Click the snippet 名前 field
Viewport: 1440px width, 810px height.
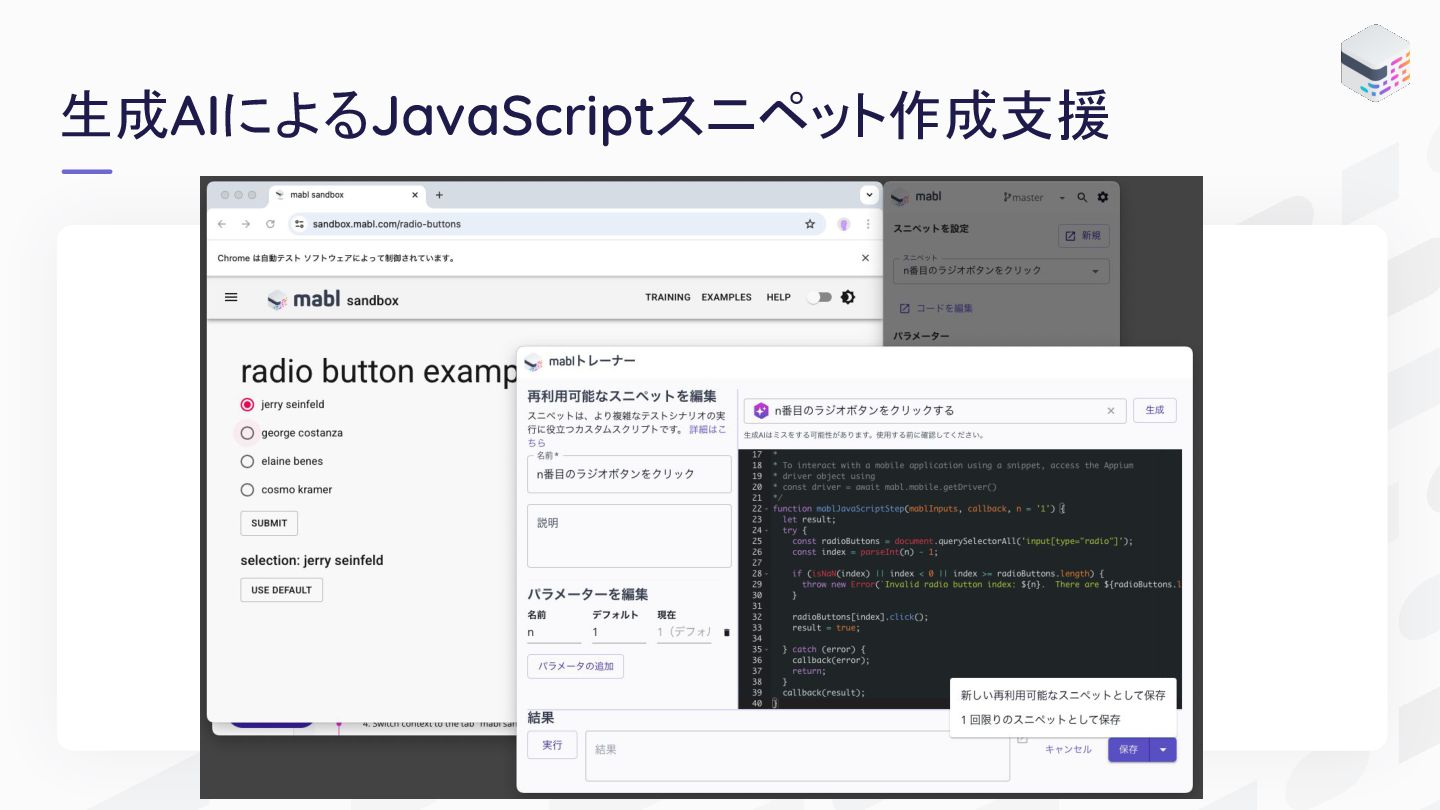tap(629, 474)
